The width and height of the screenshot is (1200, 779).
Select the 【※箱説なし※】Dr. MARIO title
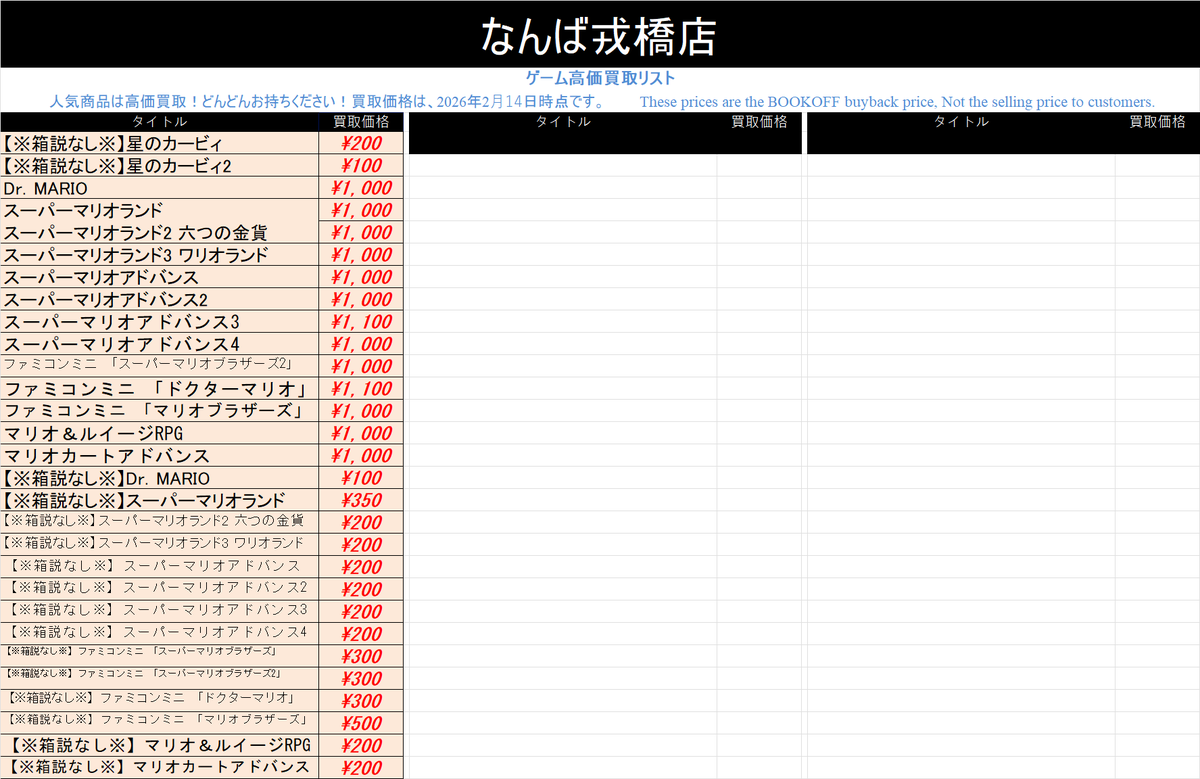coord(160,478)
